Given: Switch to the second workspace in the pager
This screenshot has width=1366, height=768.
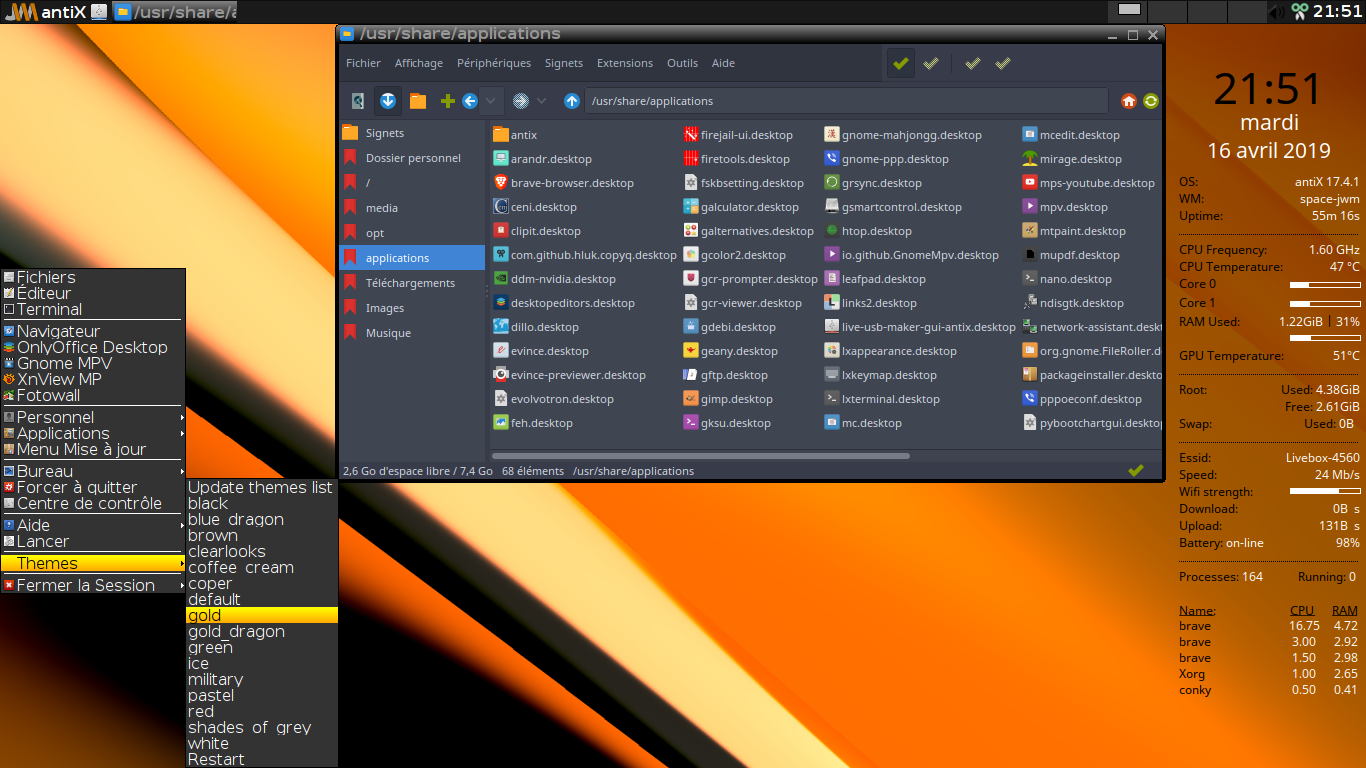Looking at the screenshot, I should [1169, 11].
